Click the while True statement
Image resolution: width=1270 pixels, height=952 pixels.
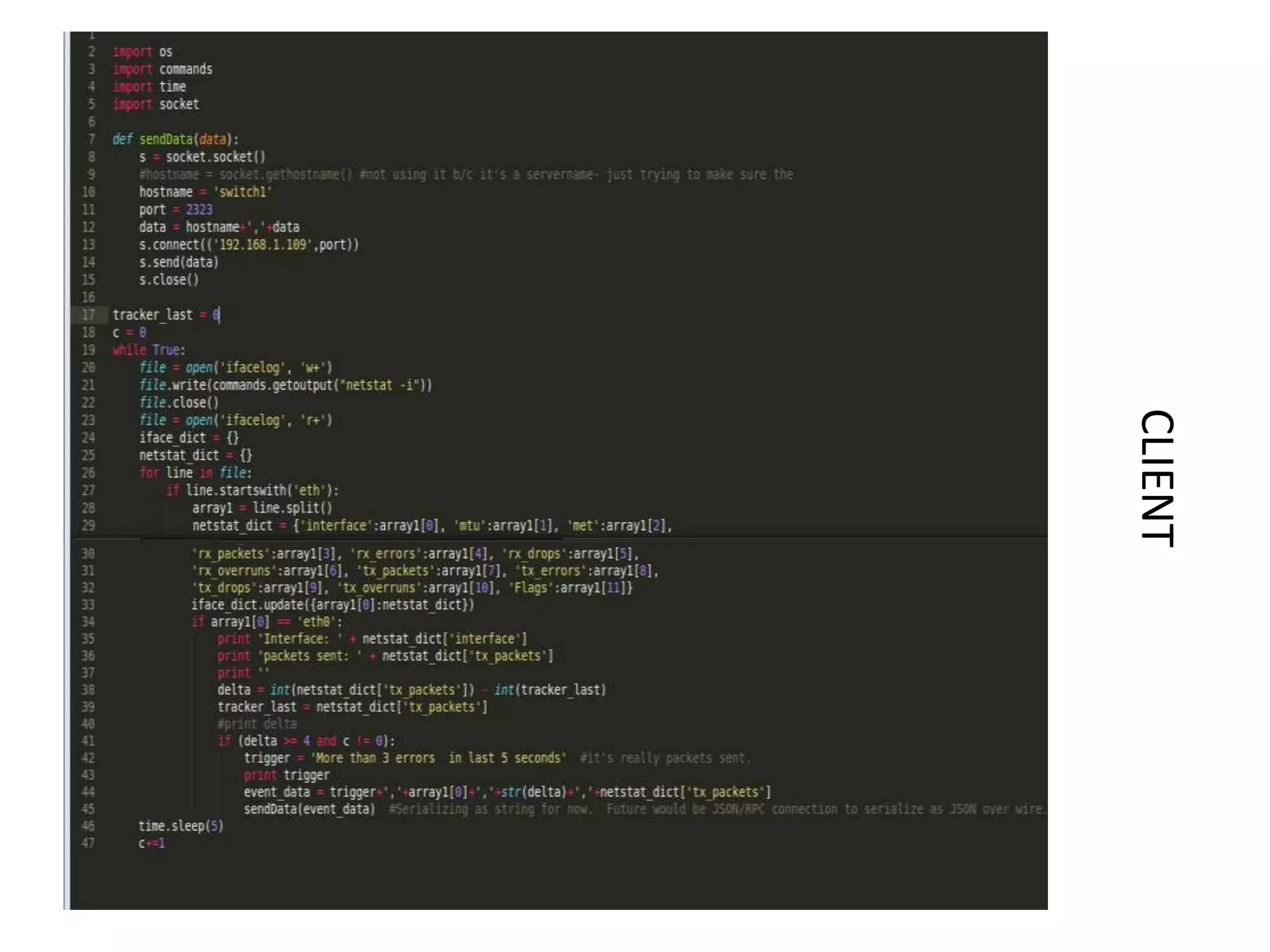click(x=149, y=350)
